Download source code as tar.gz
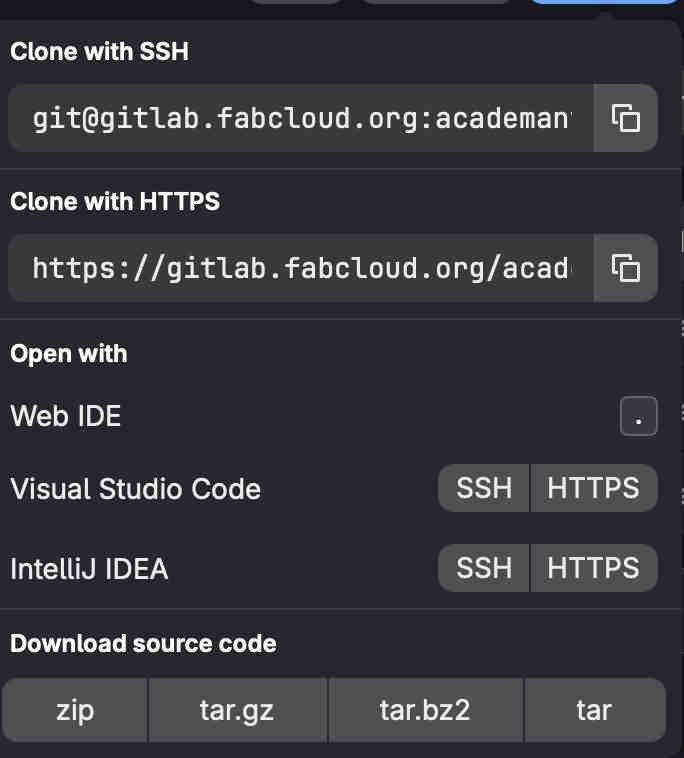 click(237, 710)
